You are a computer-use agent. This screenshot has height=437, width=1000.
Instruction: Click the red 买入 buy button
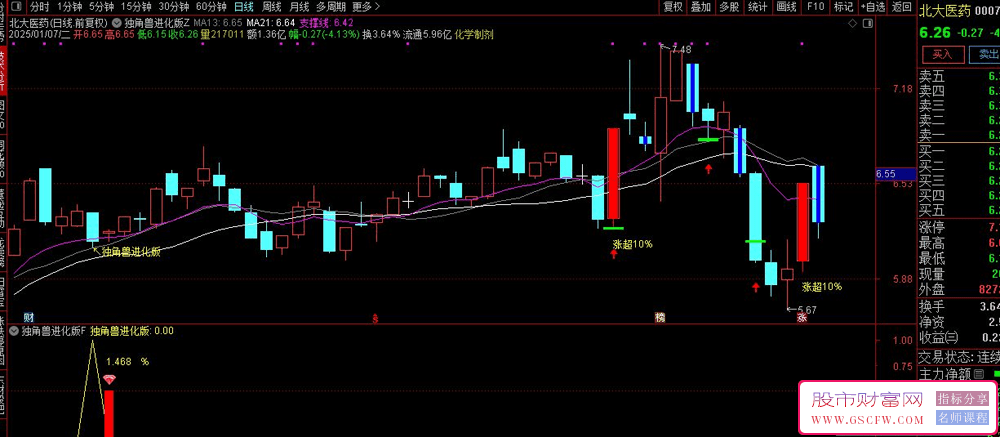pos(941,54)
